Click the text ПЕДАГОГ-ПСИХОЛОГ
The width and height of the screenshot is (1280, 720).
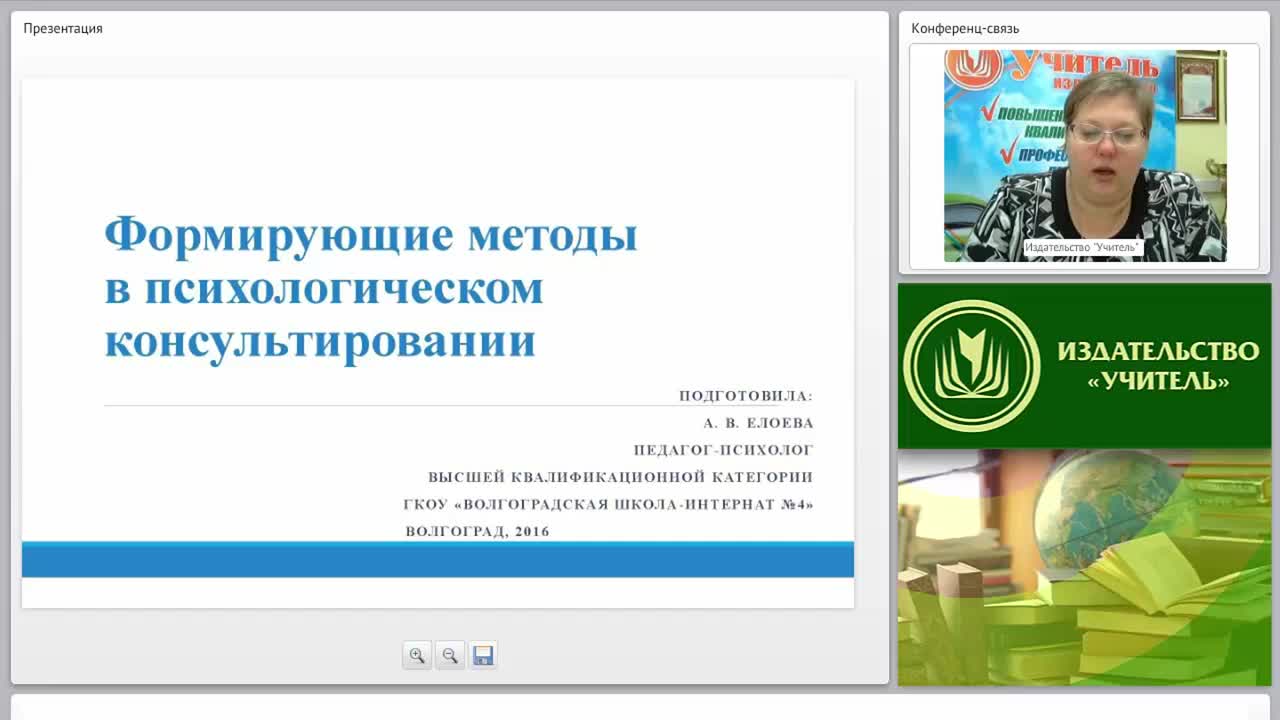pos(723,450)
